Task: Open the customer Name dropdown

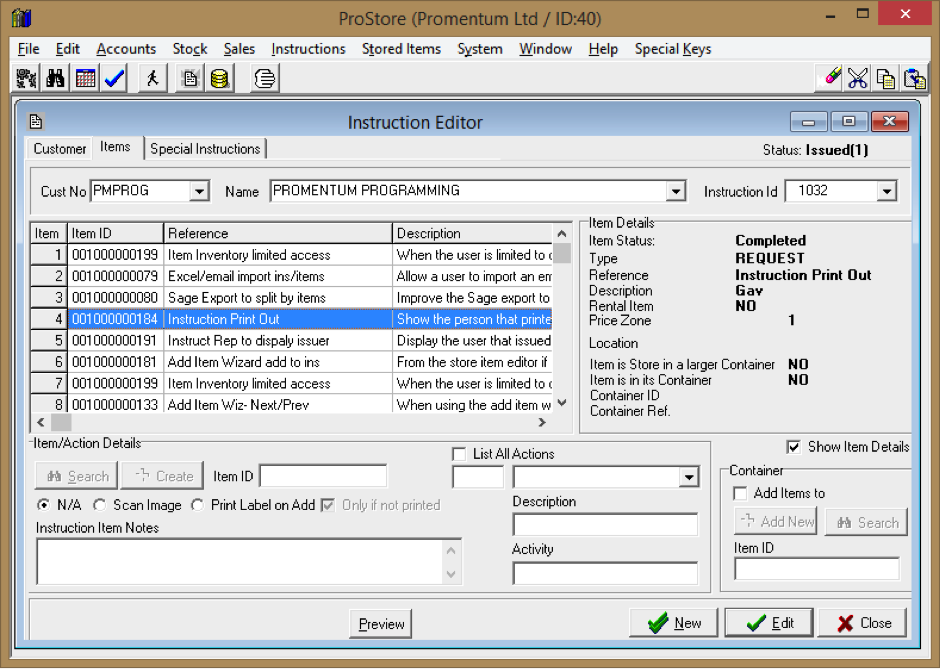Action: 676,191
